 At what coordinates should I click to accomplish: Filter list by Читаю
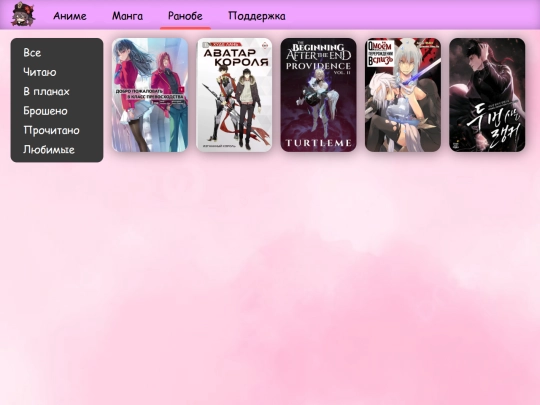(40, 72)
